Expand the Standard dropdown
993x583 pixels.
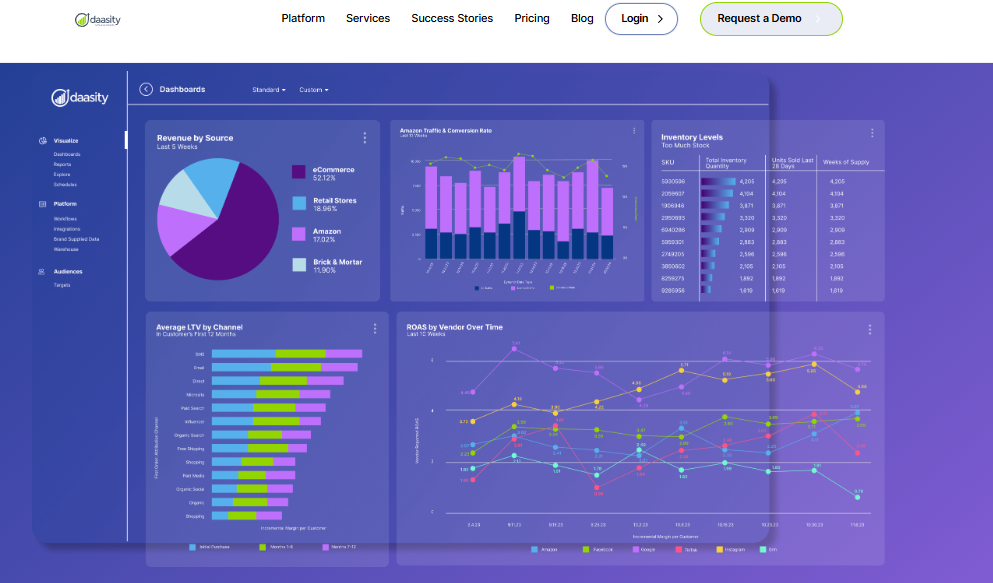point(269,90)
